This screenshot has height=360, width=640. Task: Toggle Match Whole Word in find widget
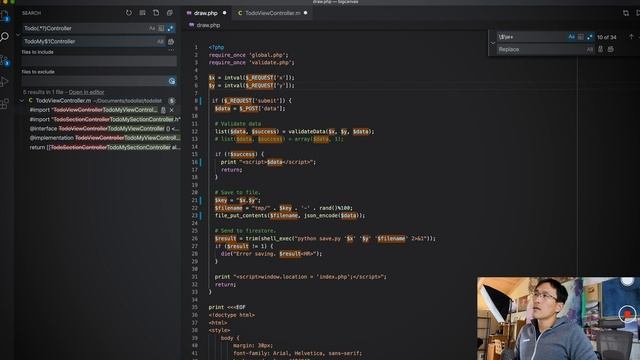tap(580, 37)
